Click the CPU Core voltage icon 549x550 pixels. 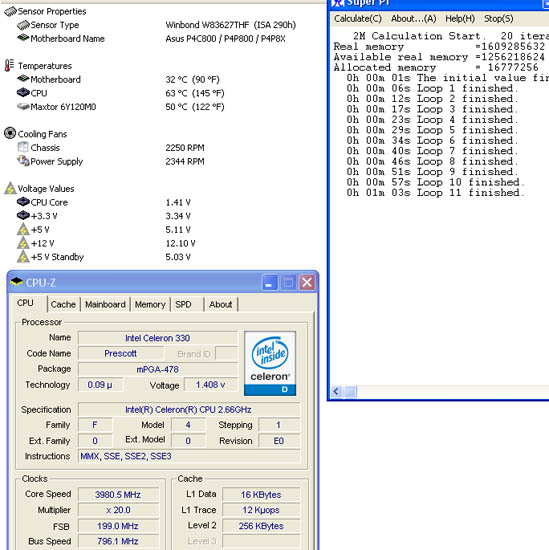coord(23,202)
